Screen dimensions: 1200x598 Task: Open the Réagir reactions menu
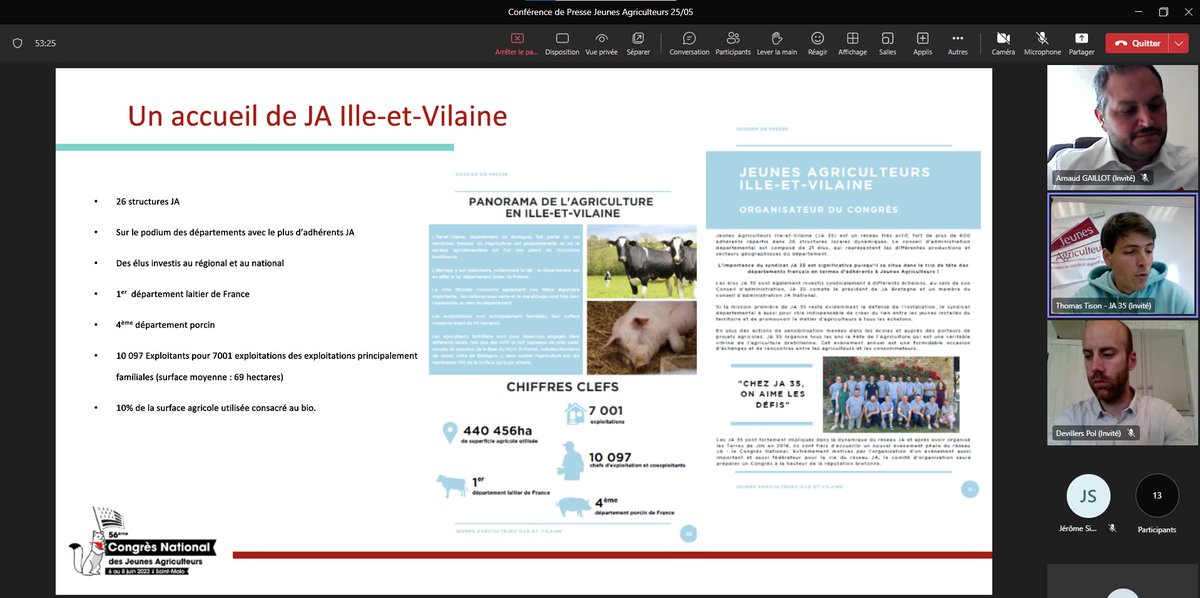point(818,43)
